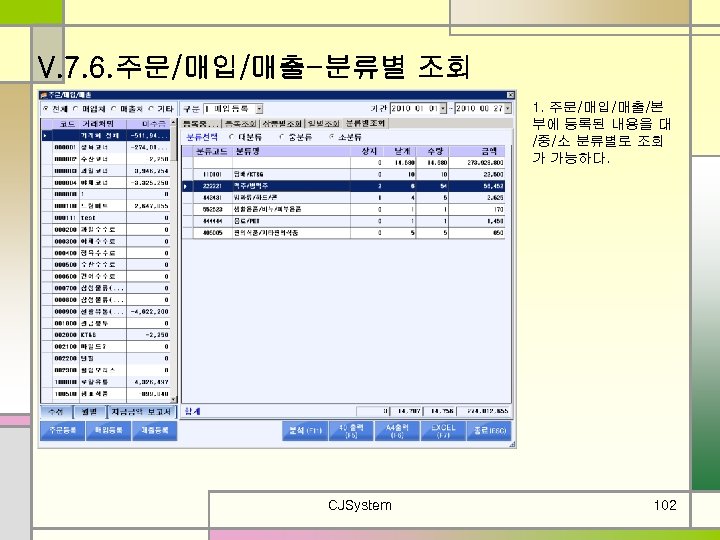Screen dimensions: 720x540
Task: Select supplier row 000001
Action: [x=106, y=147]
